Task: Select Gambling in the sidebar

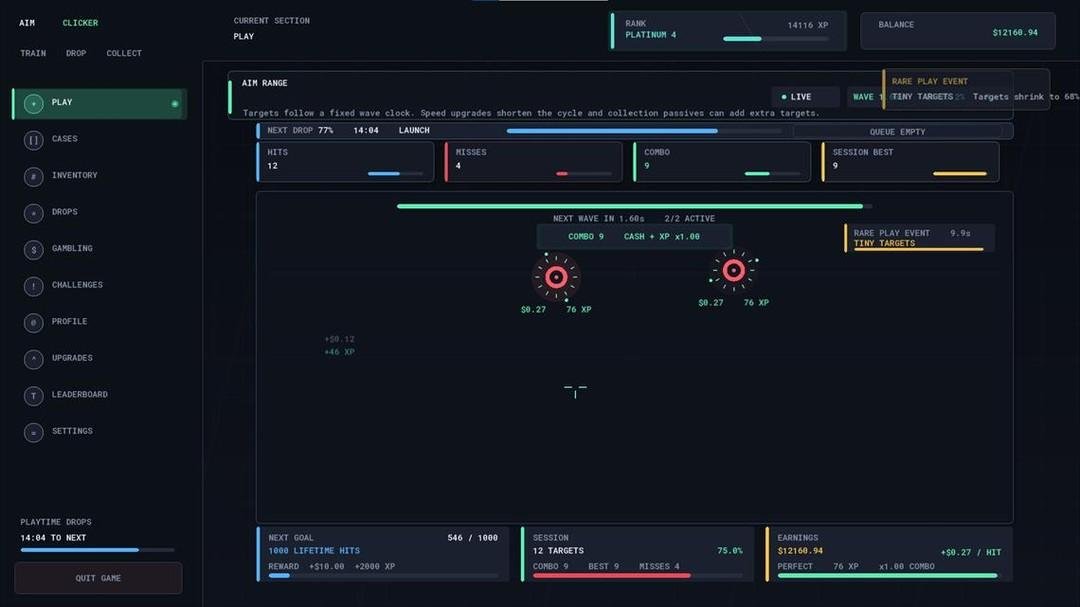Action: pyautogui.click(x=72, y=248)
